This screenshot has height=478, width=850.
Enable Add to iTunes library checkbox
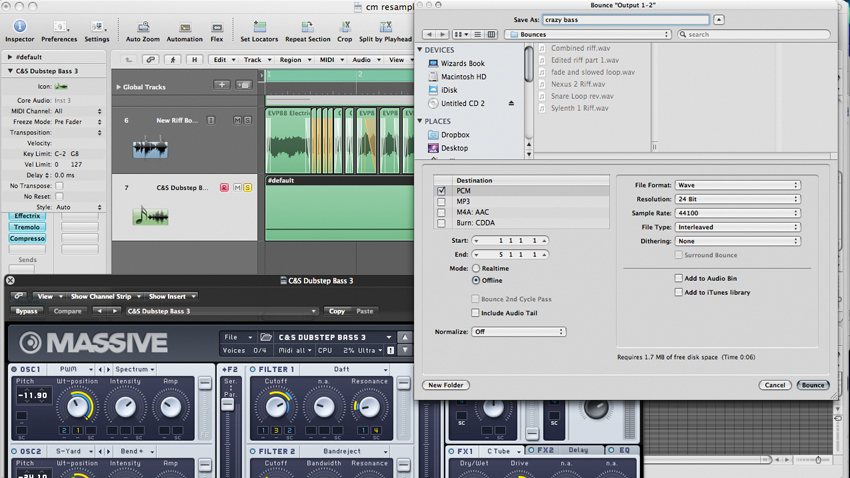(x=678, y=292)
